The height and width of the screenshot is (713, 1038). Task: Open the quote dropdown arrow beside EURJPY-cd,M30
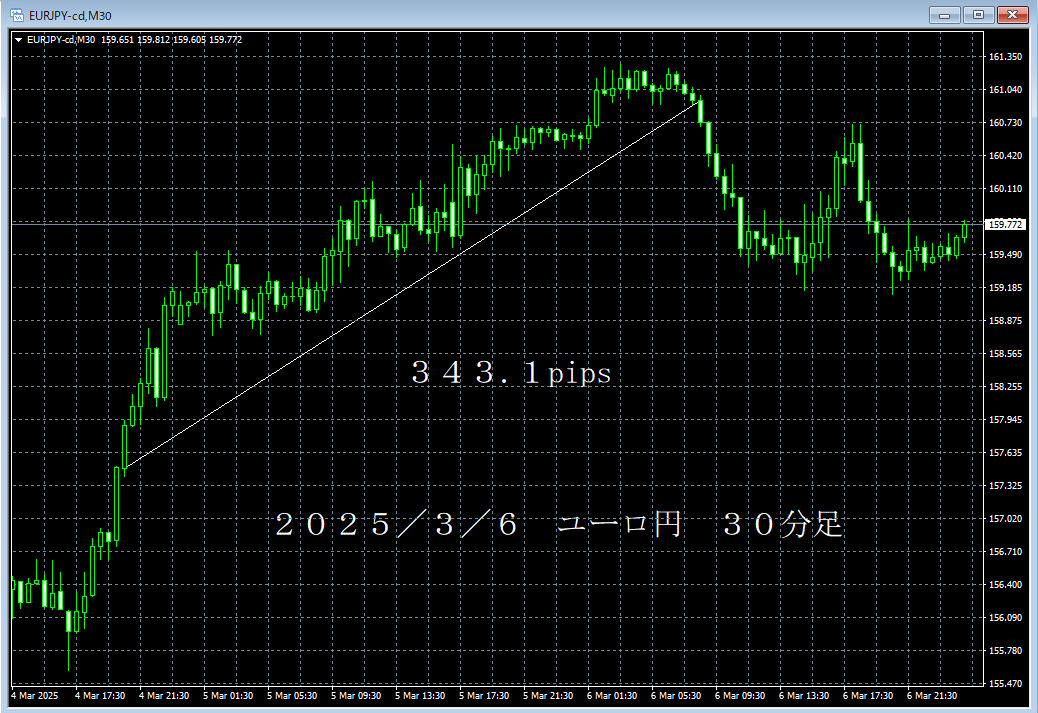click(x=18, y=40)
